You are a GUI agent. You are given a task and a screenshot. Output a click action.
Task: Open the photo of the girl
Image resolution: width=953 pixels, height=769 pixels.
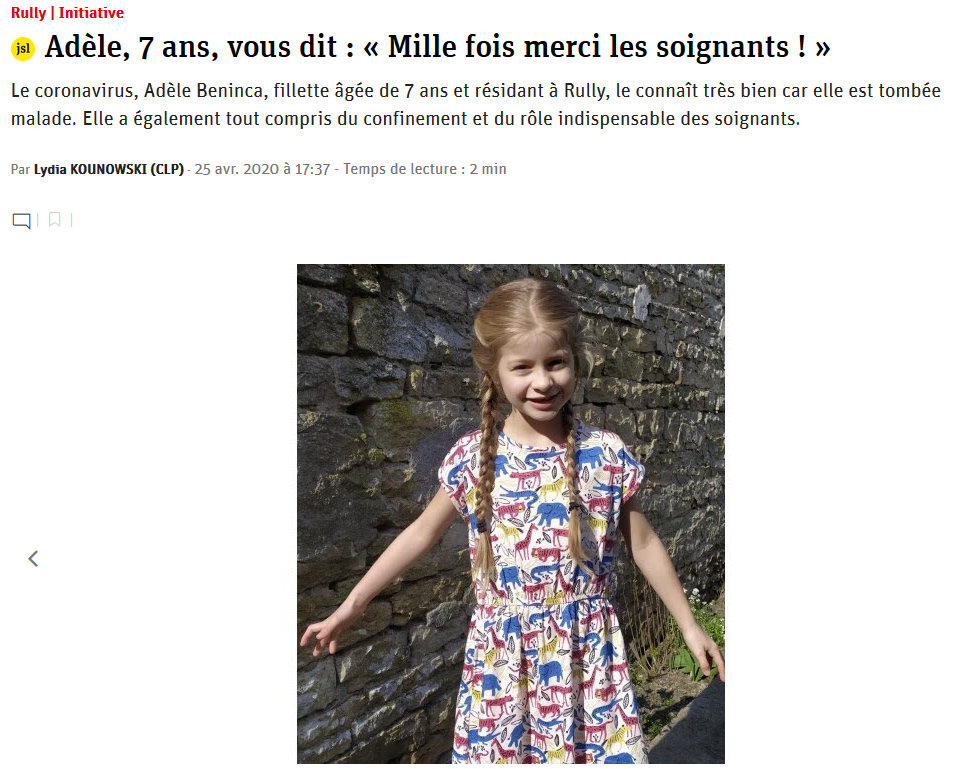(511, 514)
